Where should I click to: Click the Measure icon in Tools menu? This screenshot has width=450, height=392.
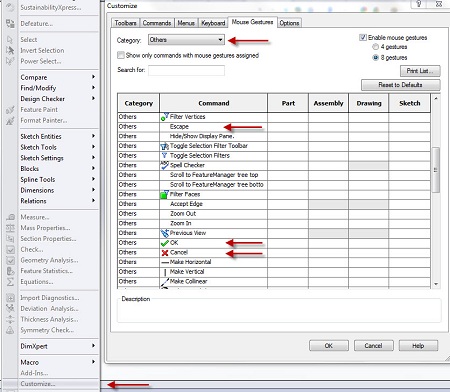[10, 217]
